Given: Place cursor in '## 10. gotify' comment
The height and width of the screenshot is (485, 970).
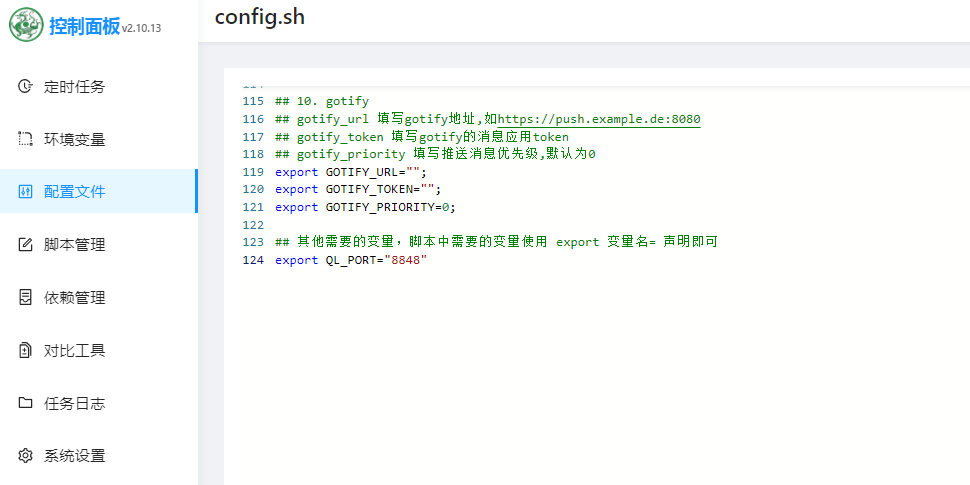Looking at the screenshot, I should [322, 101].
